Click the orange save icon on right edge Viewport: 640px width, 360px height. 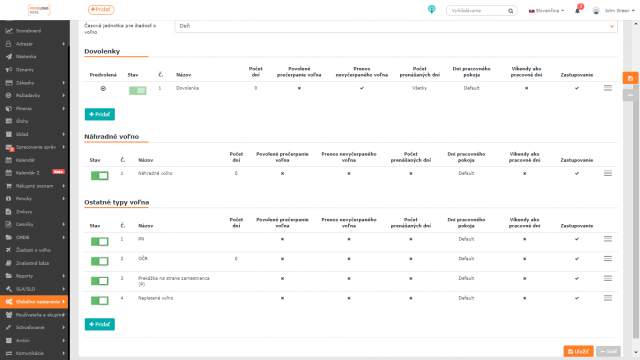click(631, 78)
